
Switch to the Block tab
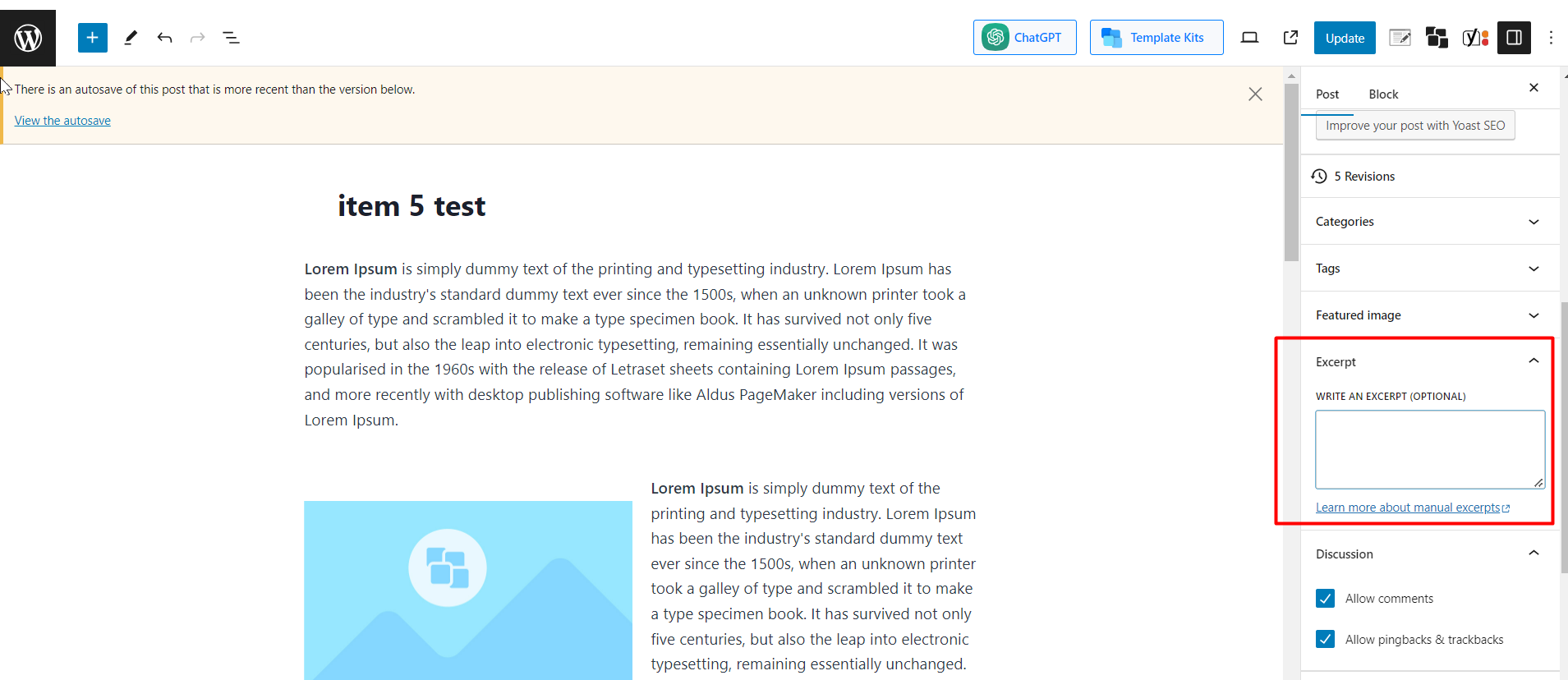click(1383, 94)
